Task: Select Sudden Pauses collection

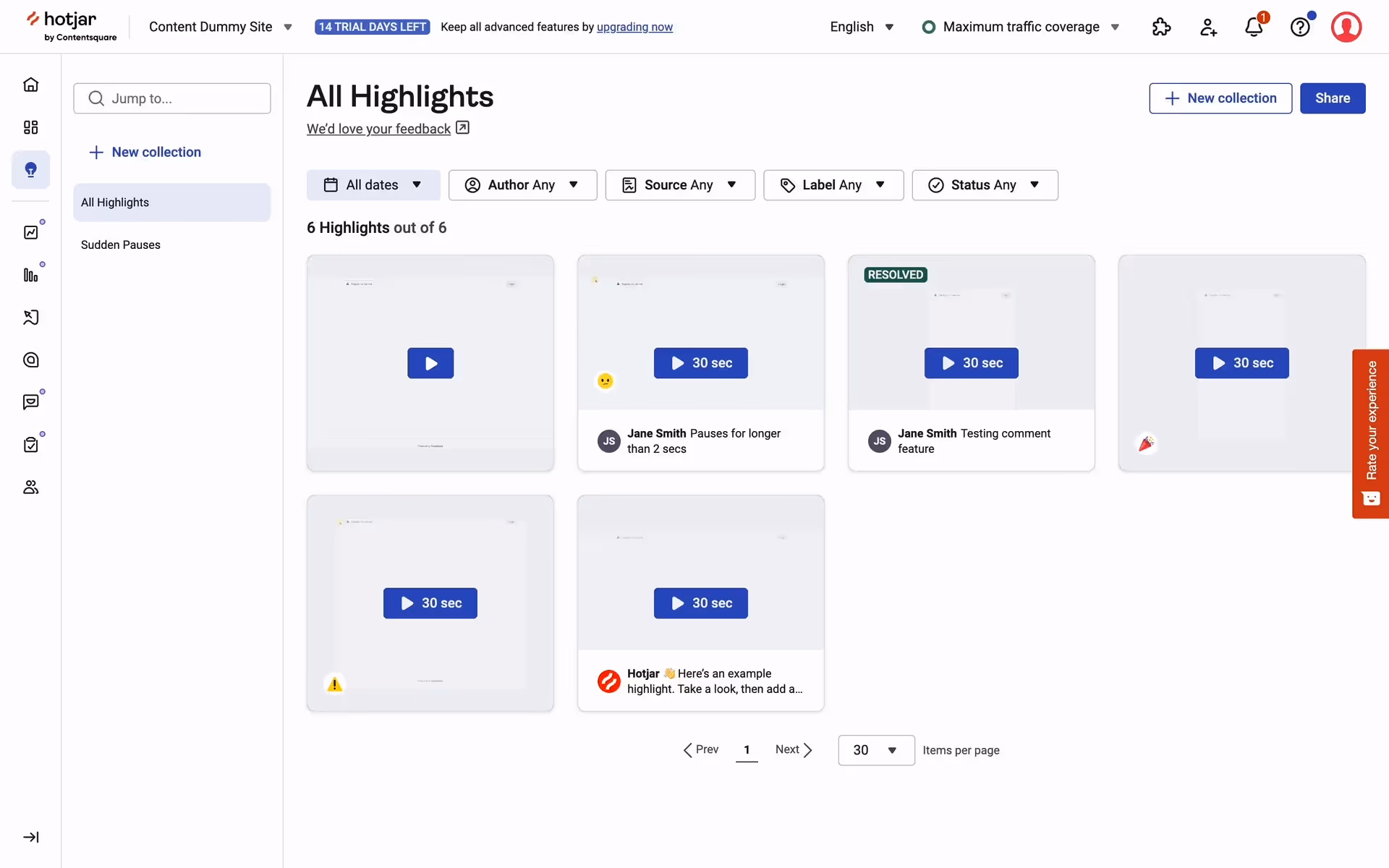Action: point(121,244)
